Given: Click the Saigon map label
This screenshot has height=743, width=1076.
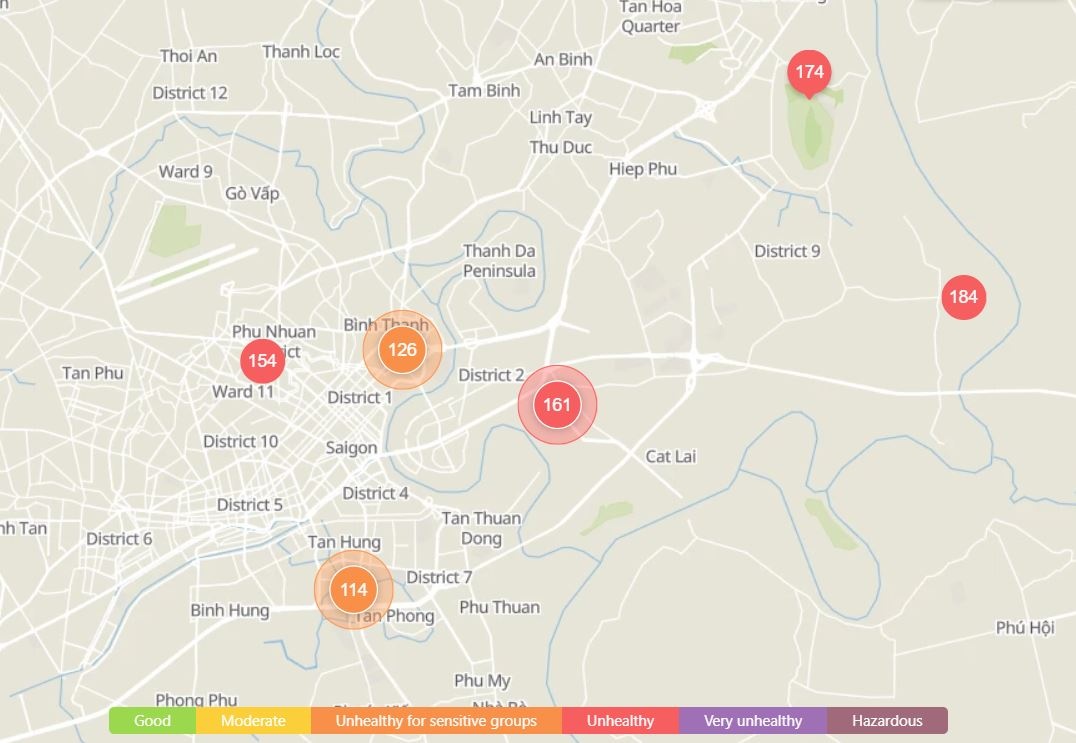Looking at the screenshot, I should [x=352, y=448].
